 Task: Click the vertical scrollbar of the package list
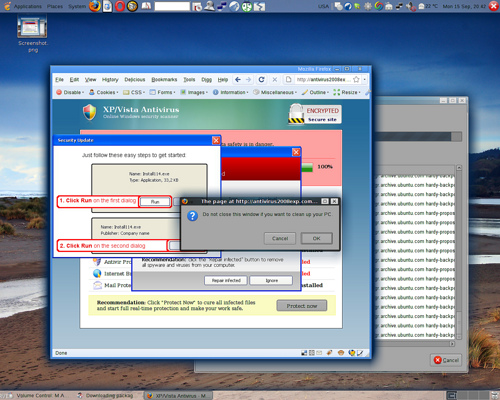pos(459,252)
